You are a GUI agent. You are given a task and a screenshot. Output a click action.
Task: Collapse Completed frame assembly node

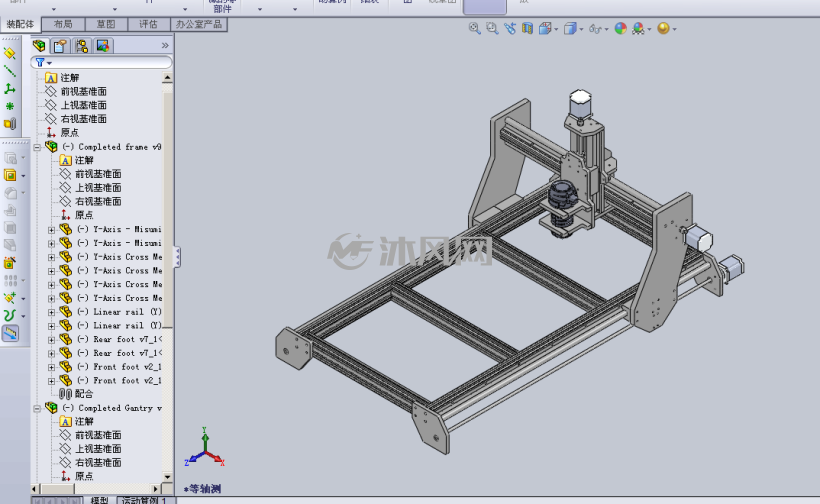(x=37, y=147)
